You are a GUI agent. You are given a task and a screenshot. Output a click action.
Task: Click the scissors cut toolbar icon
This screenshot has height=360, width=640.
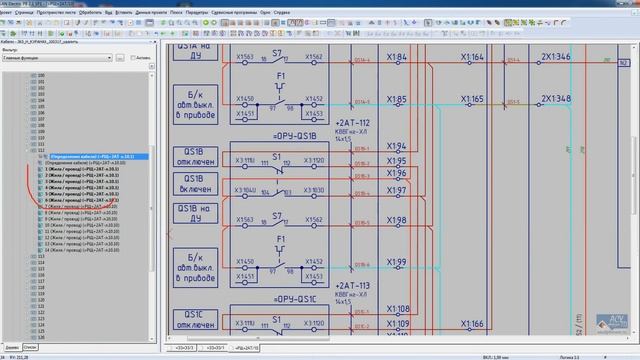tap(40, 23)
